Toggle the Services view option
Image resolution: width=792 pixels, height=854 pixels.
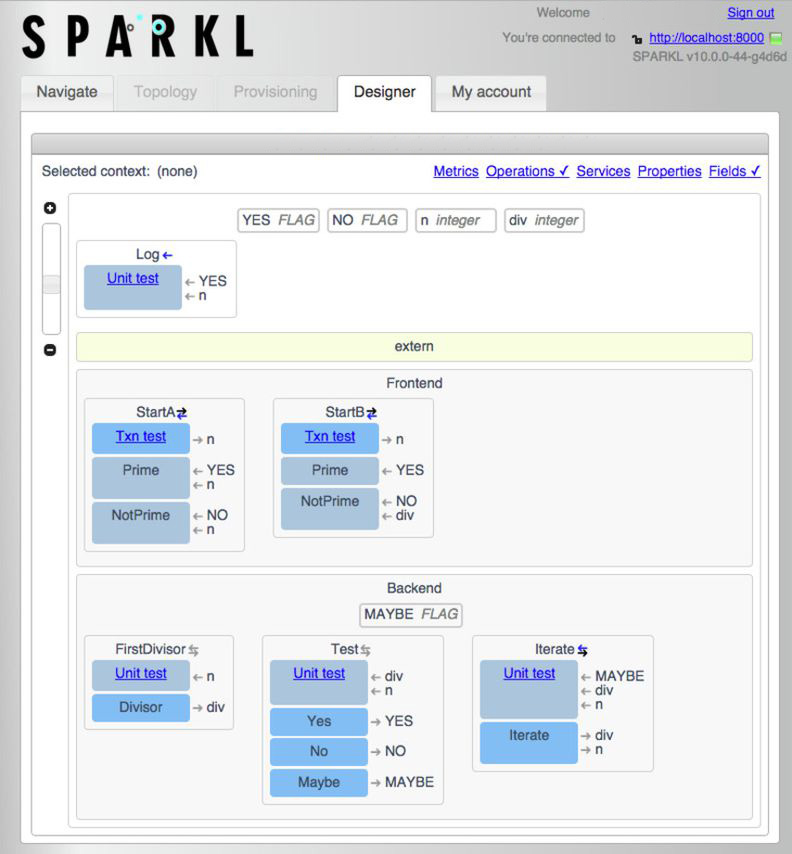(603, 171)
